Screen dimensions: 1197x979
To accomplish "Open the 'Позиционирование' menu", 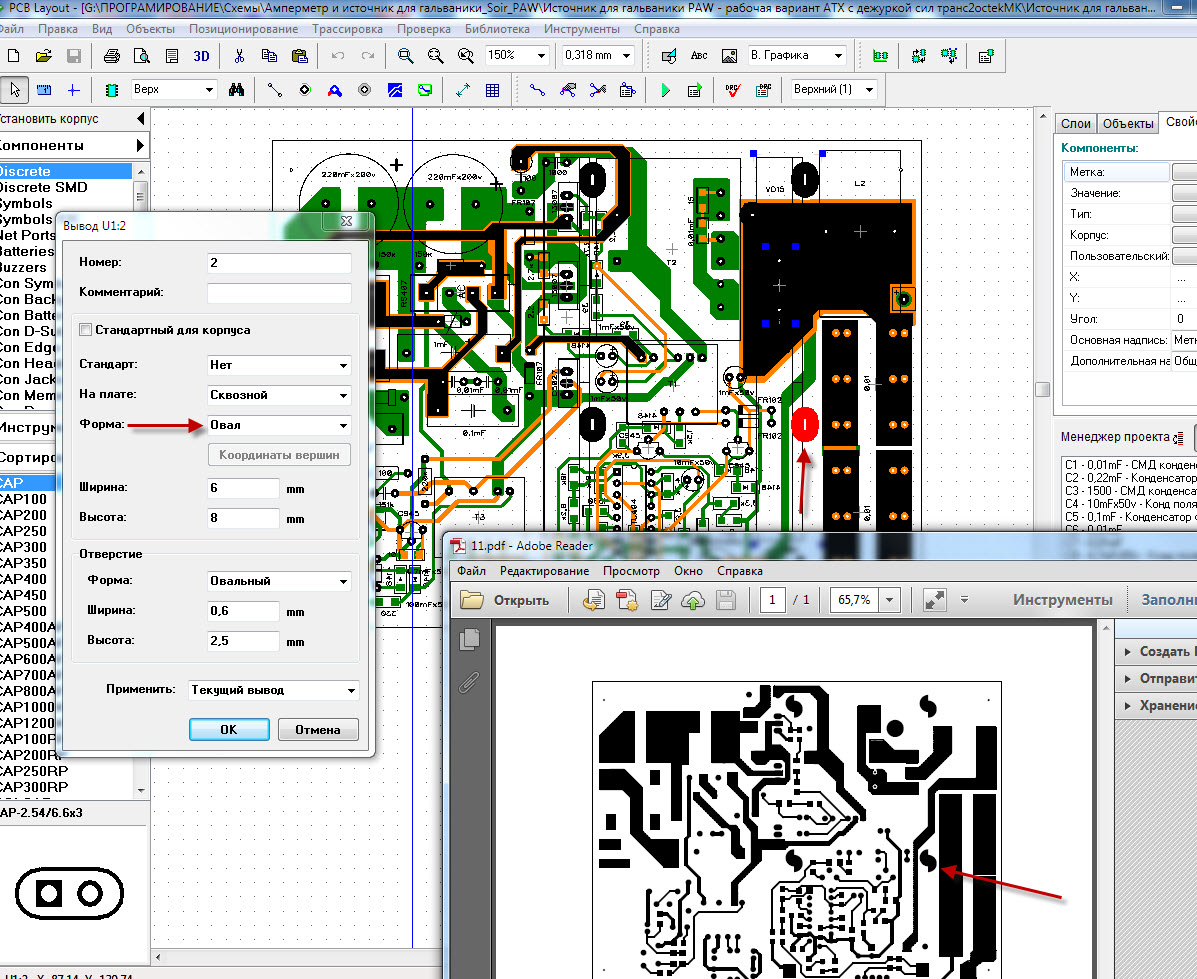I will click(244, 29).
